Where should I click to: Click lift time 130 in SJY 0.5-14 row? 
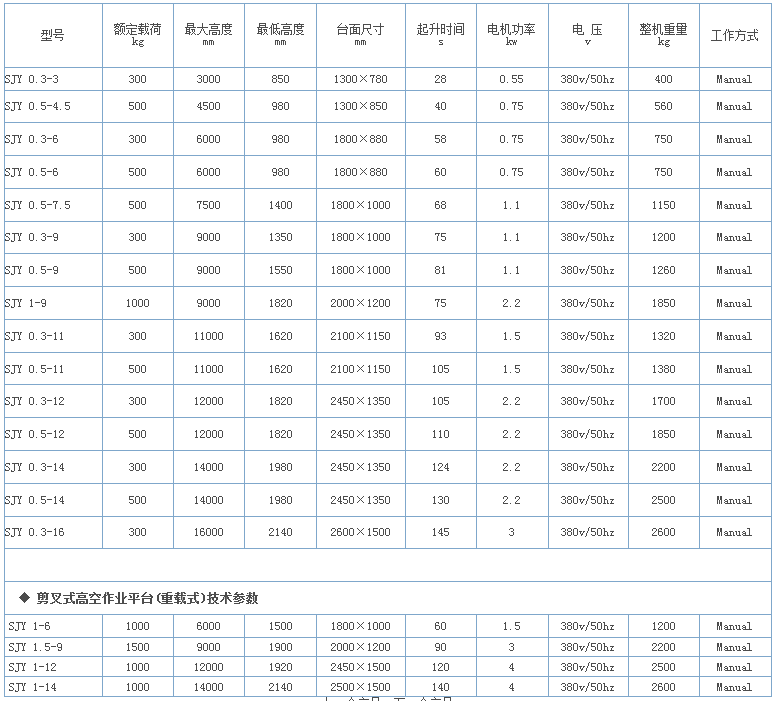[x=440, y=500]
